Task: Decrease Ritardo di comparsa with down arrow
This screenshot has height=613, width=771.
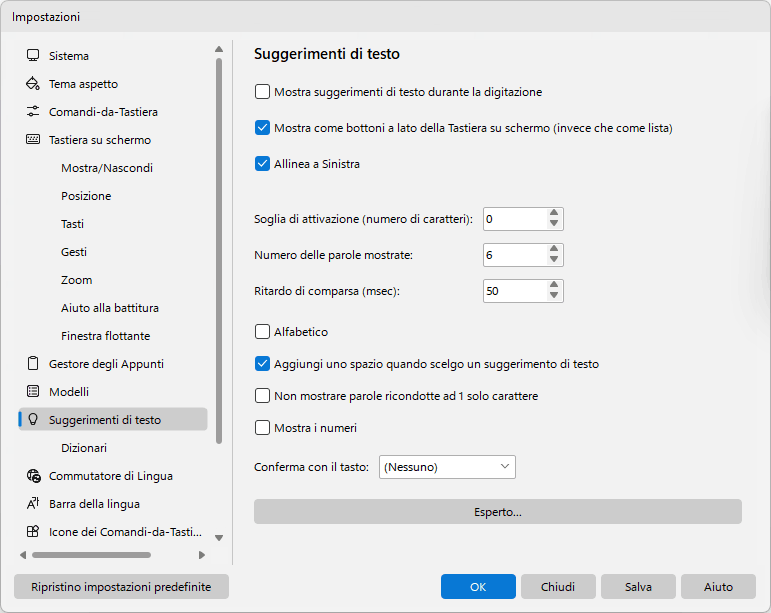Action: (x=554, y=296)
